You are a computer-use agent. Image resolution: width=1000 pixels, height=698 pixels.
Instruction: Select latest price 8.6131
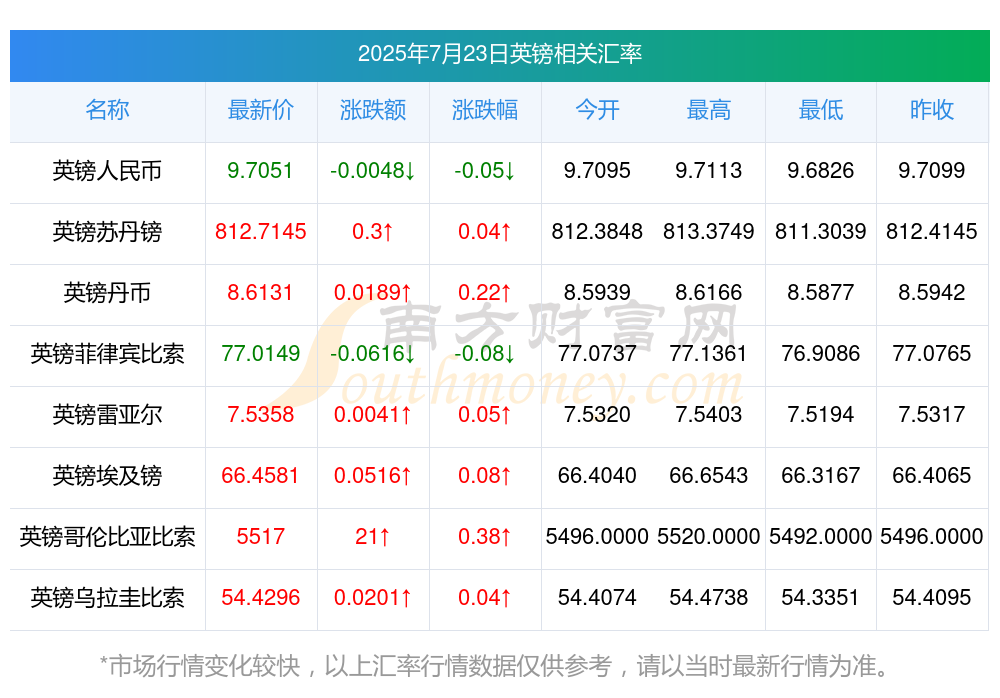point(260,293)
